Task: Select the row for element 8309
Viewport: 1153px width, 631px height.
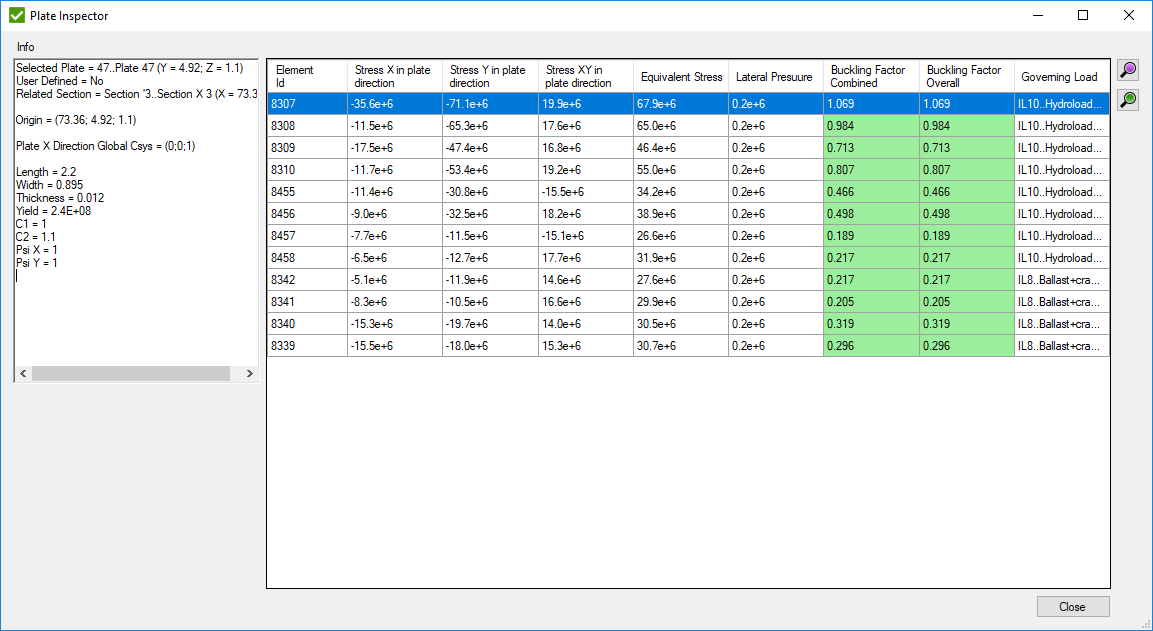Action: click(x=688, y=148)
